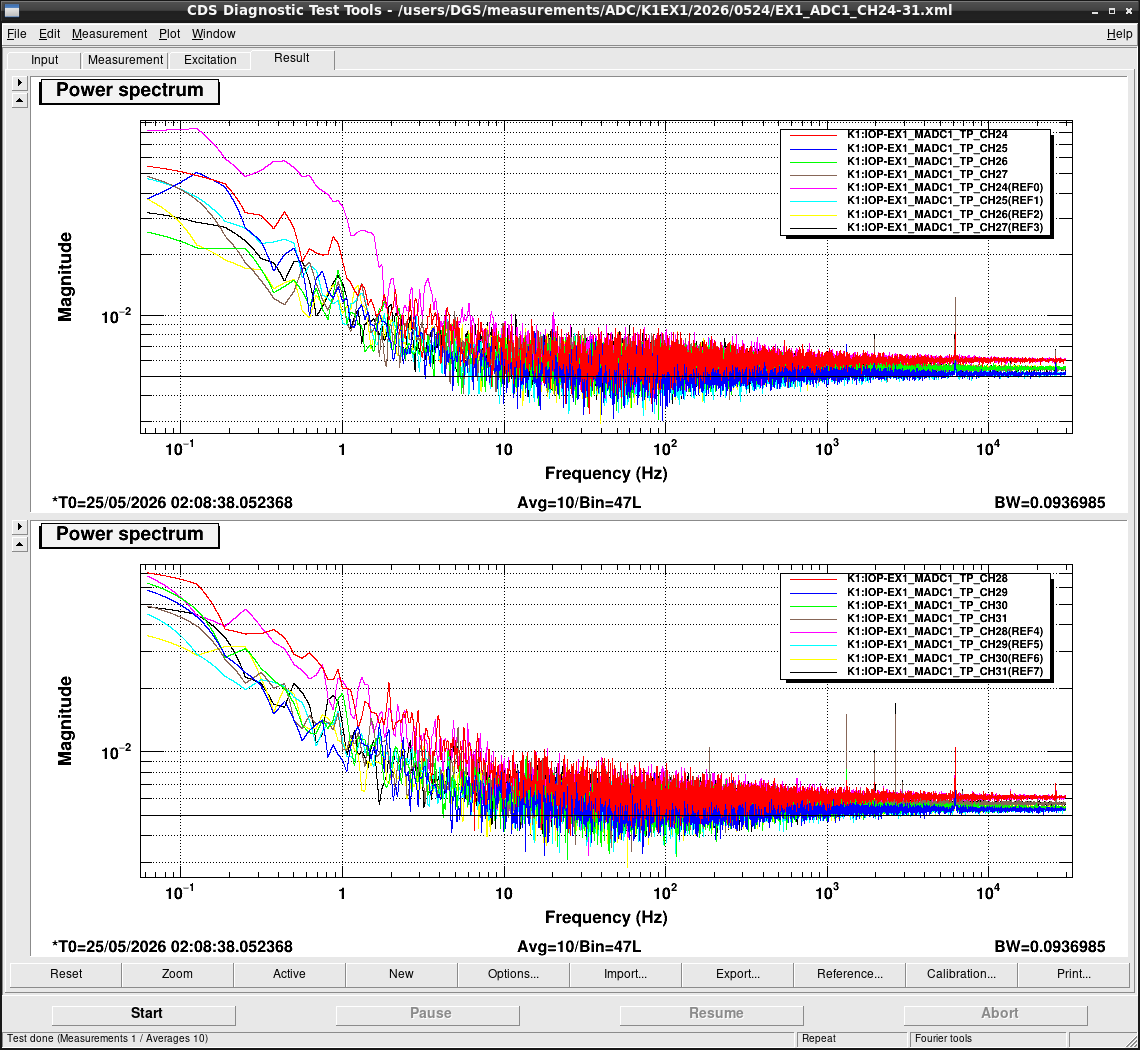Click the right-arrow icon beside bottom Power spectrum
Viewport: 1140px width, 1050px height.
tap(20, 526)
